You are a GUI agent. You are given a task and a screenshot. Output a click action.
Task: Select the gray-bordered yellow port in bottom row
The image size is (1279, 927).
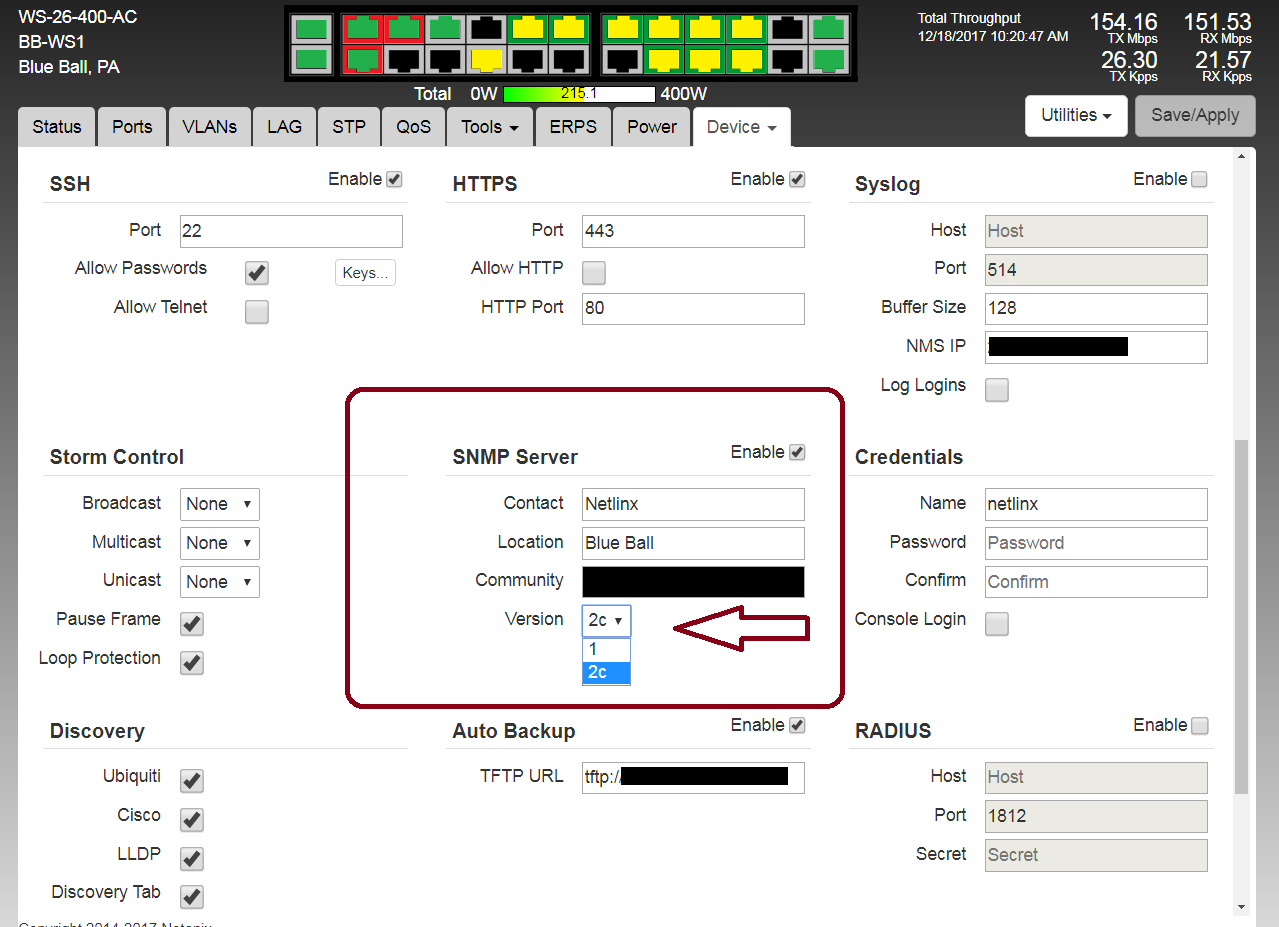coord(486,60)
